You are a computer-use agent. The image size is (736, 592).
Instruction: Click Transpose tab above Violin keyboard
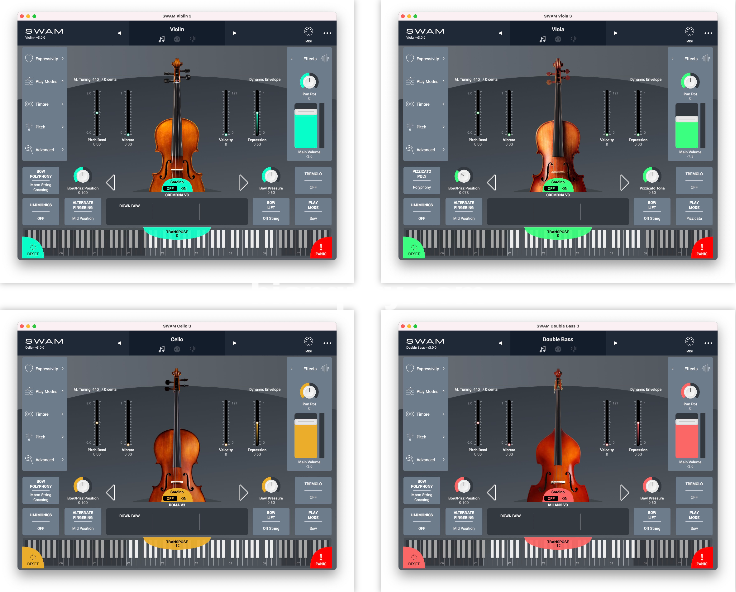point(177,233)
